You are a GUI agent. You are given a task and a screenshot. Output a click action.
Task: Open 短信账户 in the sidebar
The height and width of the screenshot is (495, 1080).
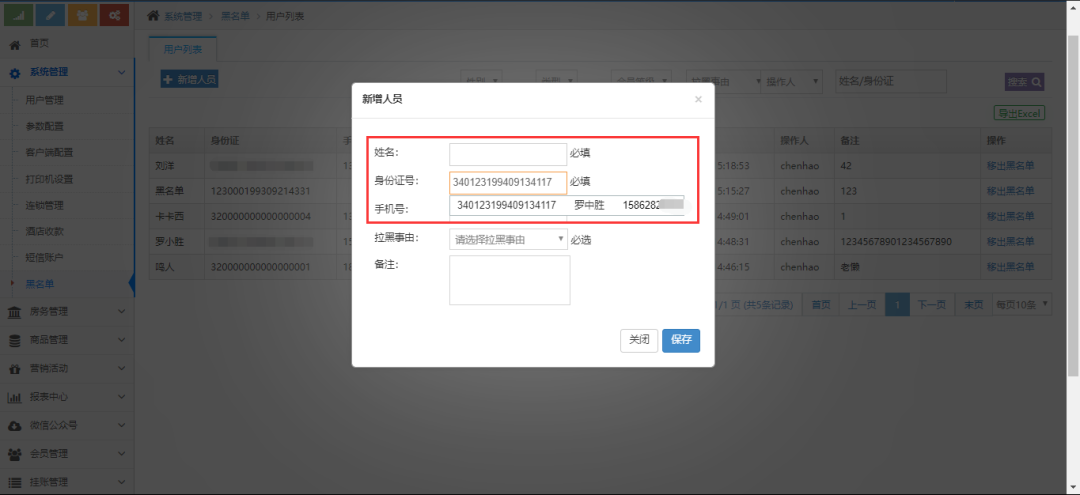click(x=44, y=257)
